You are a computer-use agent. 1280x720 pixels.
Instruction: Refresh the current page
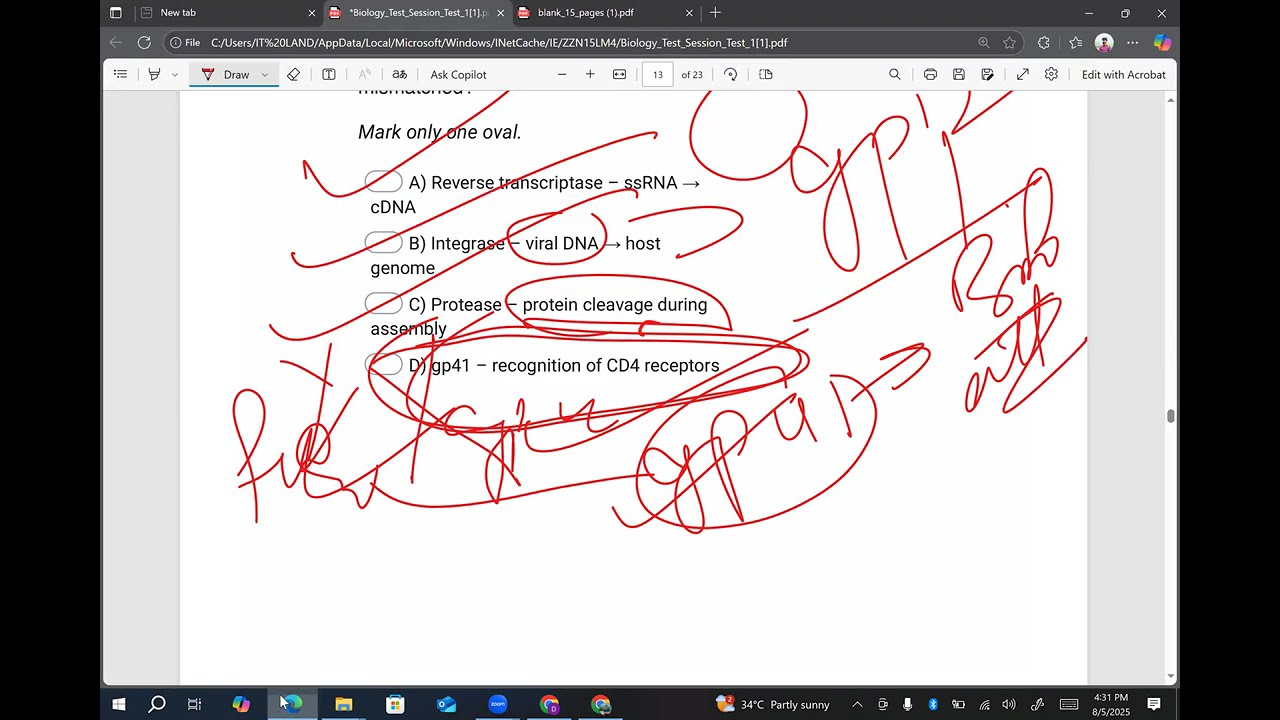[x=144, y=43]
